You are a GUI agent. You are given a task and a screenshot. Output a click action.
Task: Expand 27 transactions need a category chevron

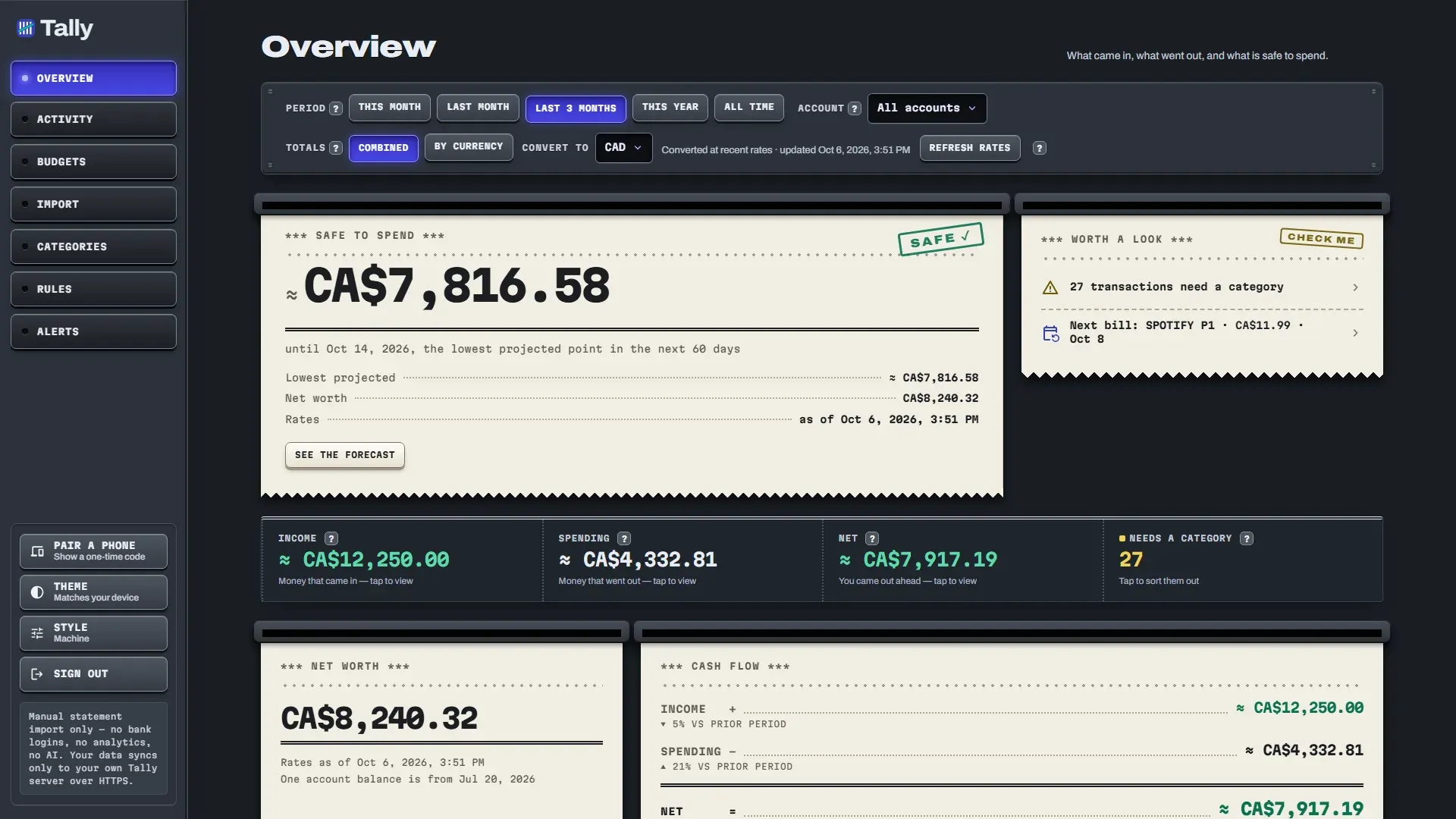[x=1355, y=287]
